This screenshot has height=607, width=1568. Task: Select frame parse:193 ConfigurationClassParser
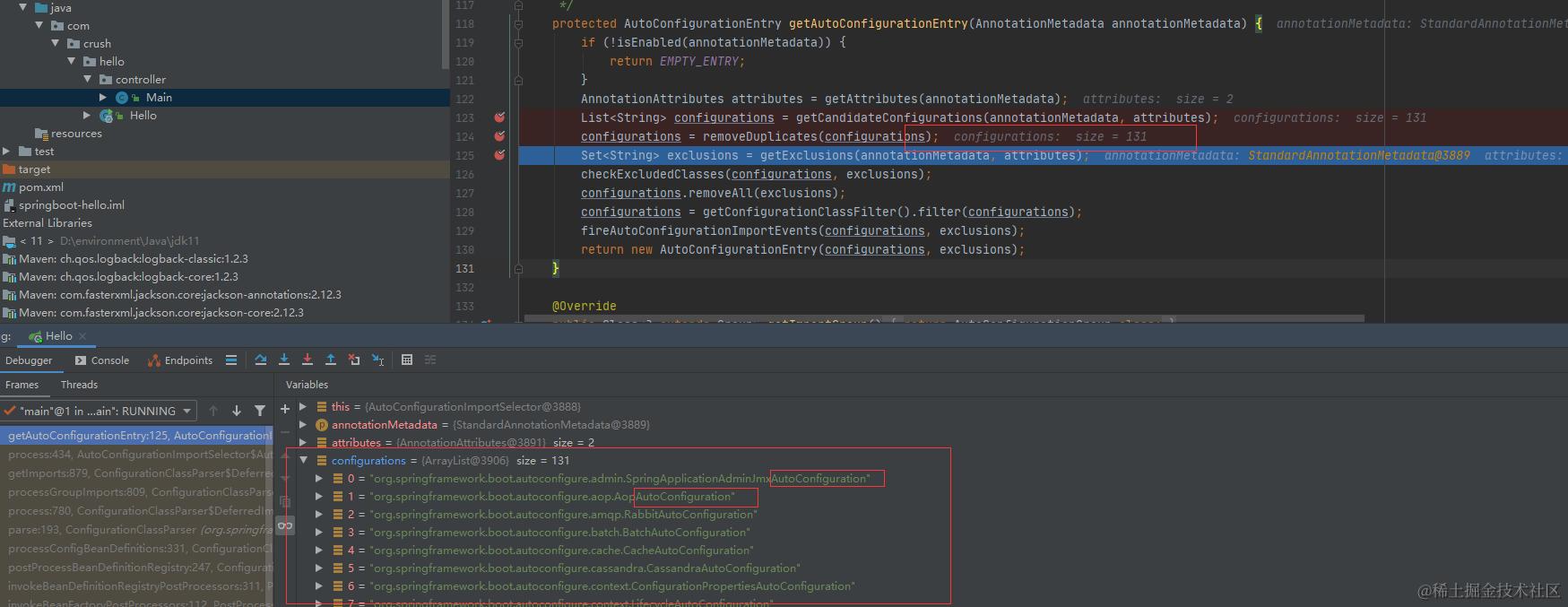click(x=137, y=530)
